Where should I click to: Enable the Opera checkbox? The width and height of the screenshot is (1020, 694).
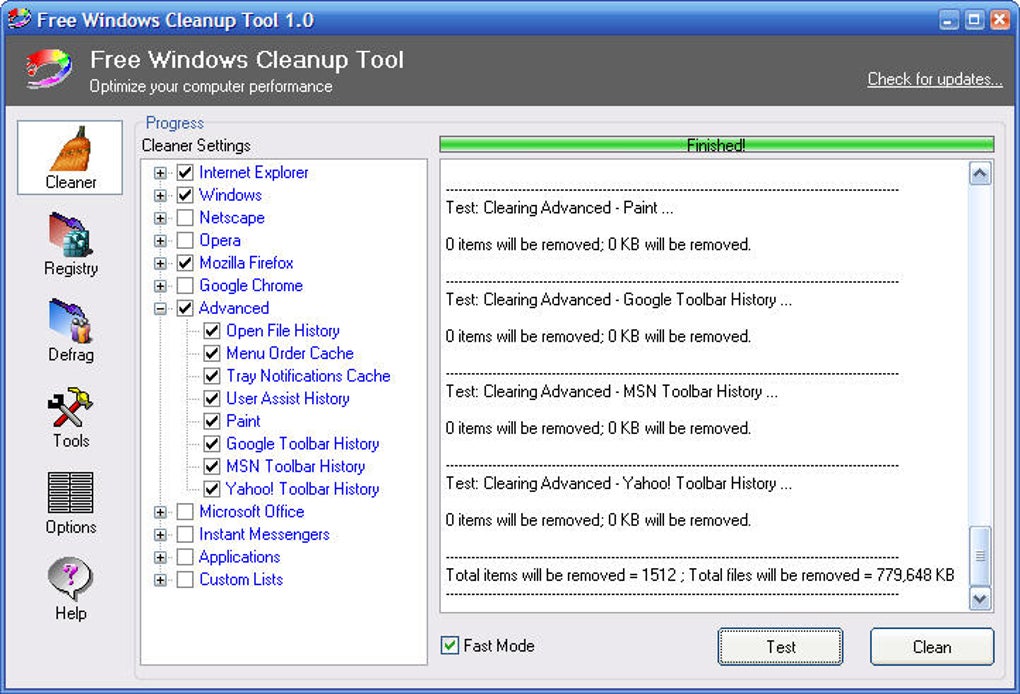(x=185, y=240)
